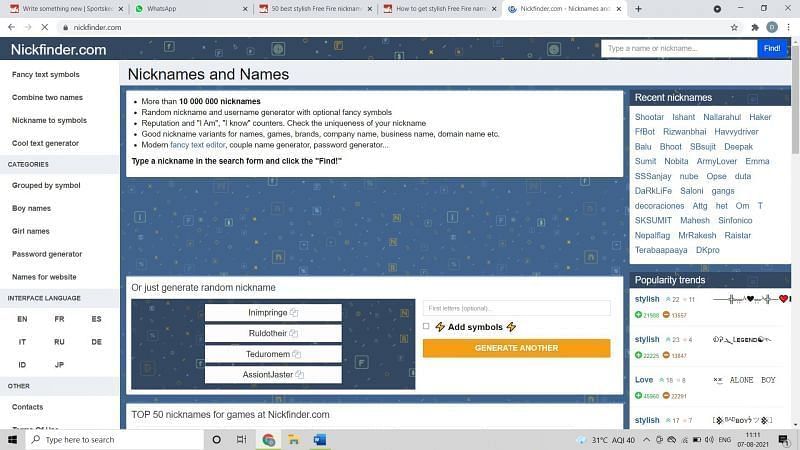
Task: Stop page loading with the X button
Action: click(x=43, y=27)
